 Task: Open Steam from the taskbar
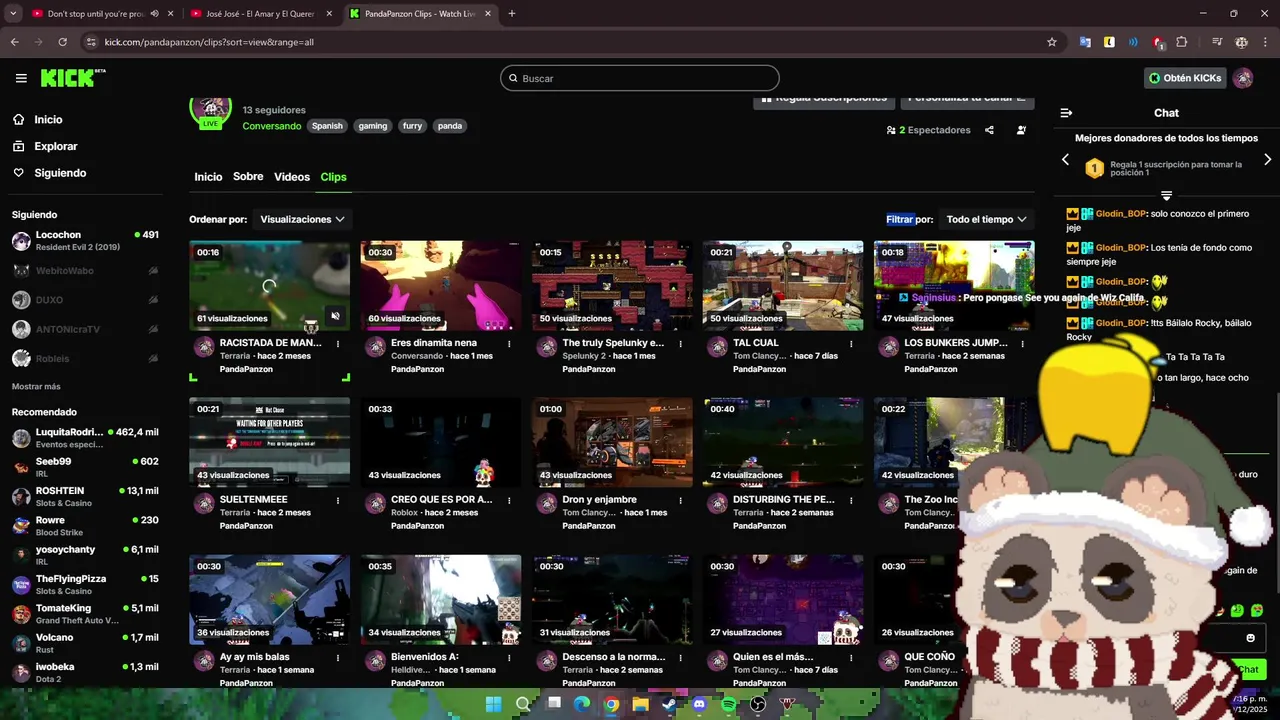[669, 705]
